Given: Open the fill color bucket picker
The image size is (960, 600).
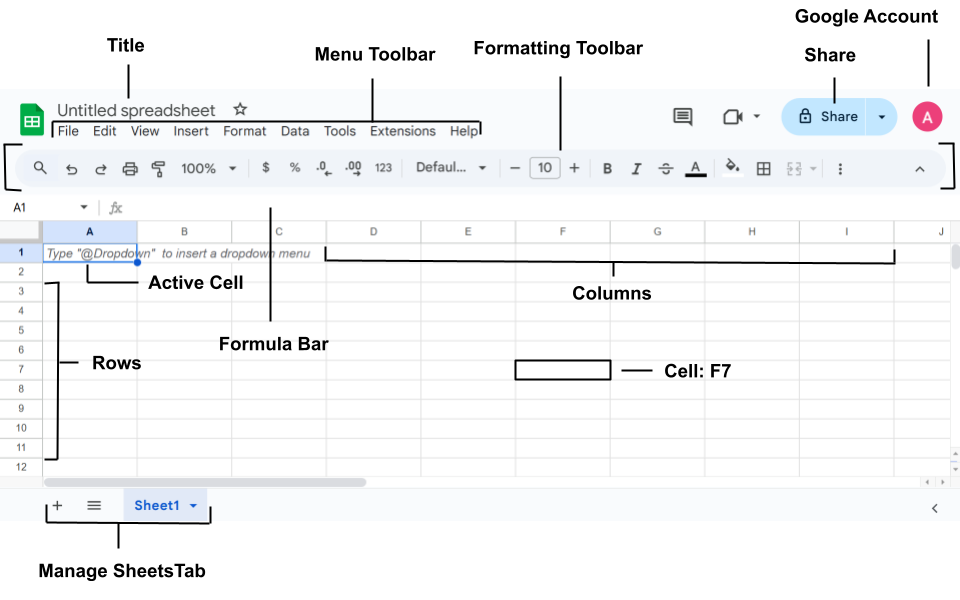Looking at the screenshot, I should pyautogui.click(x=732, y=168).
